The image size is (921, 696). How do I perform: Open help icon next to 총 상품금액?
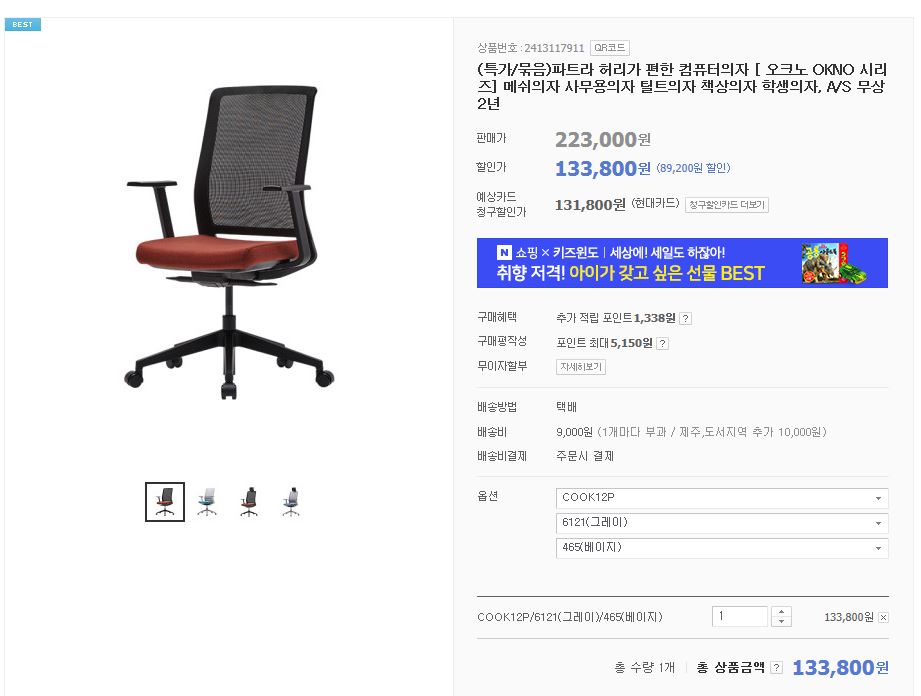click(777, 668)
